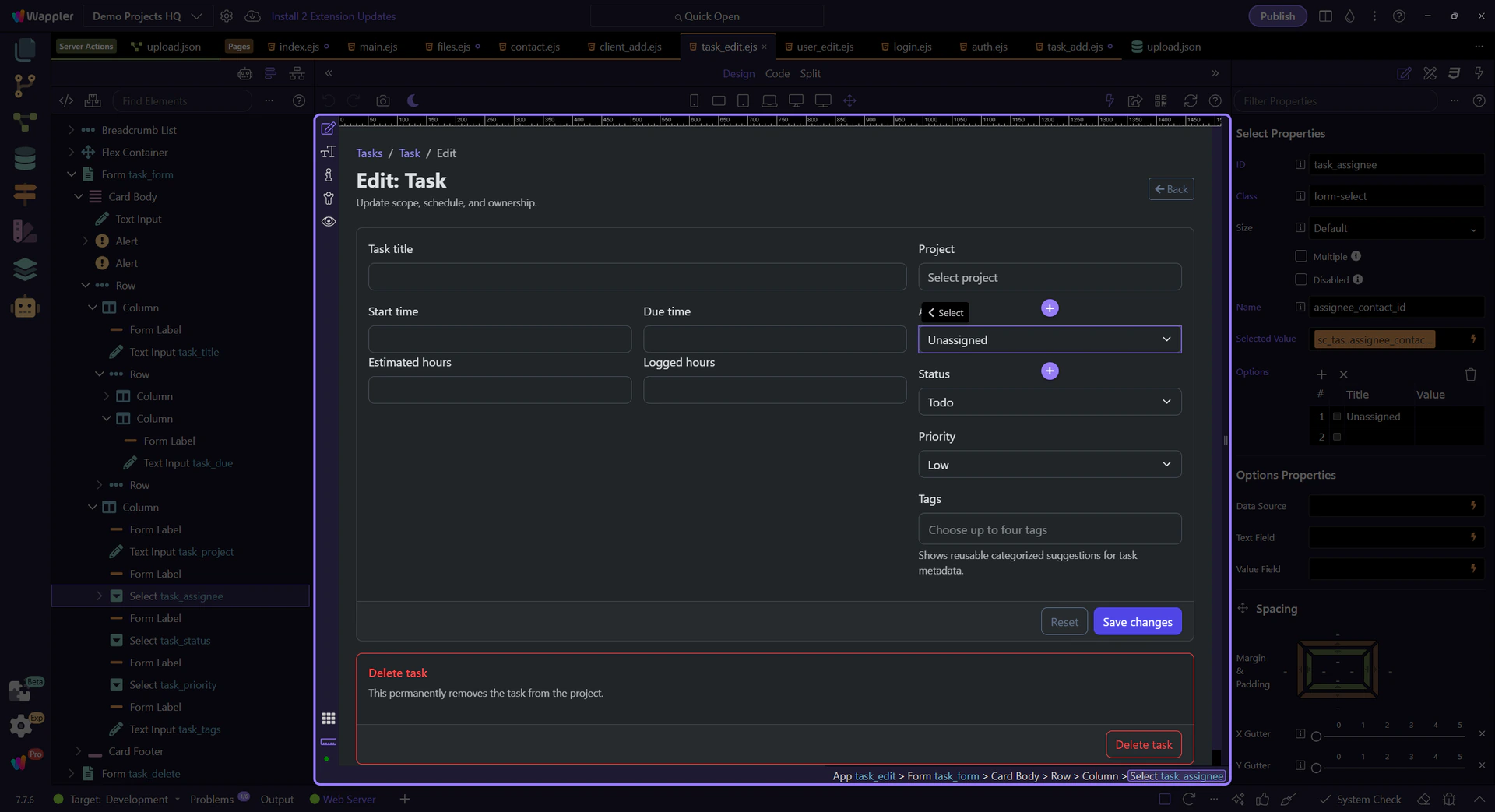
Task: Switch to the Code view tab
Action: (x=776, y=73)
